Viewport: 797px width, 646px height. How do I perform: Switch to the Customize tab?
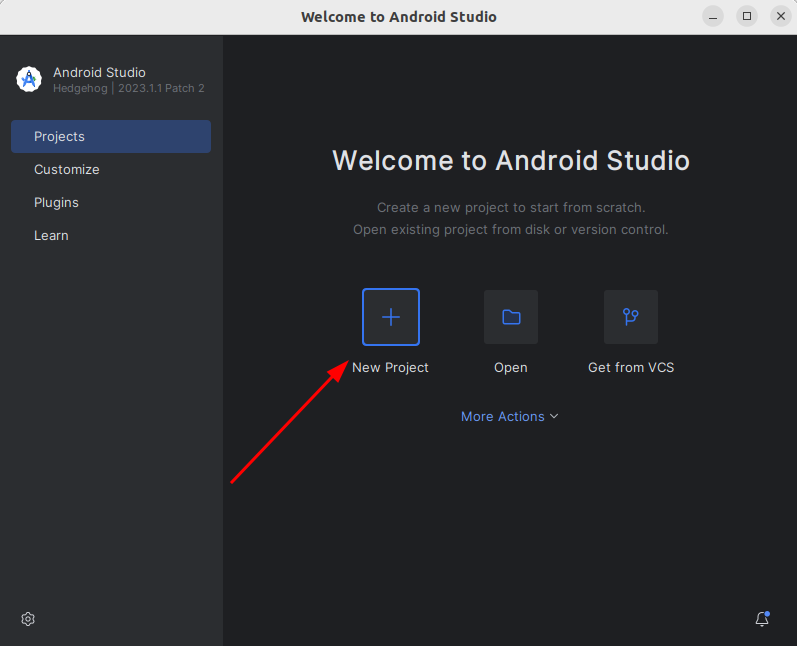[x=111, y=169]
